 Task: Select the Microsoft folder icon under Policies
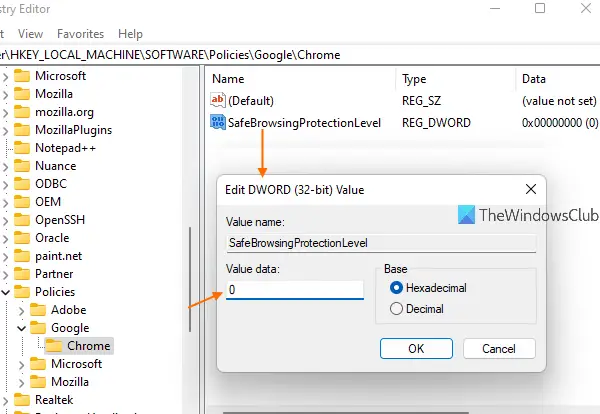tap(38, 363)
